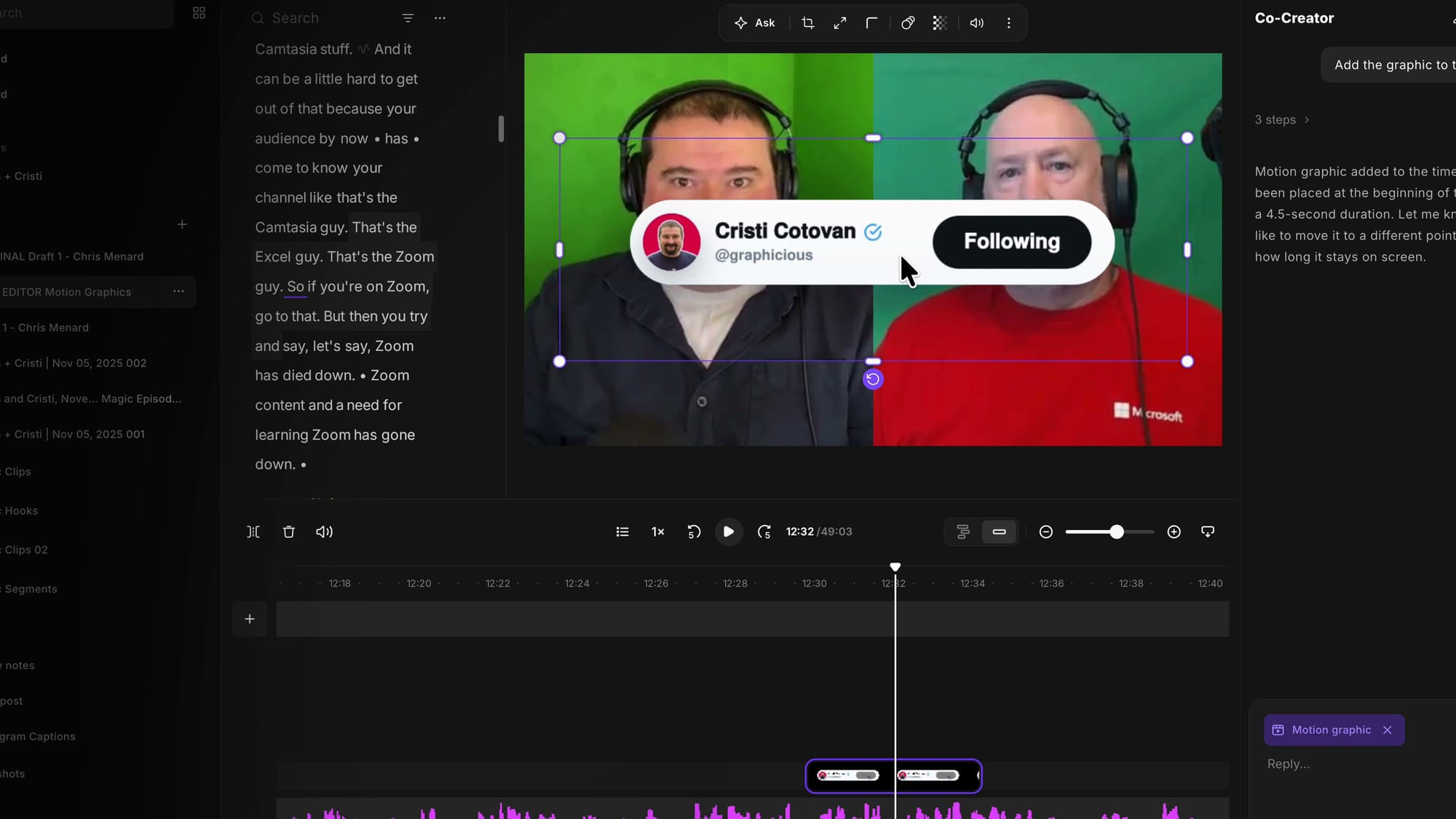Click the 12:24 mark on the timeline ruler
Image resolution: width=1456 pixels, height=819 pixels.
coord(577,584)
